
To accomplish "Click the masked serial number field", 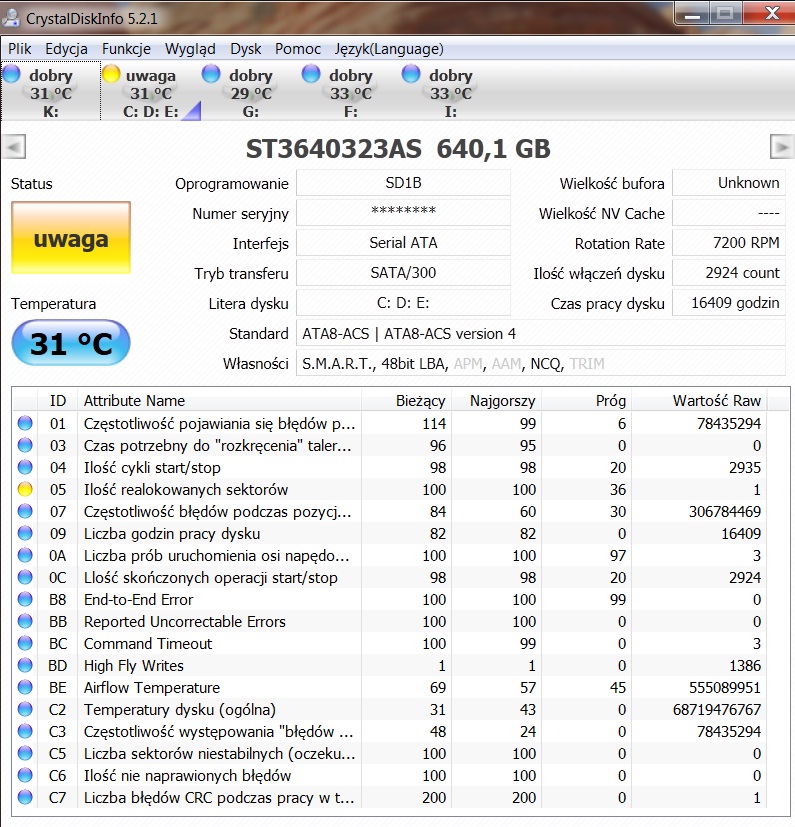I will coord(404,213).
